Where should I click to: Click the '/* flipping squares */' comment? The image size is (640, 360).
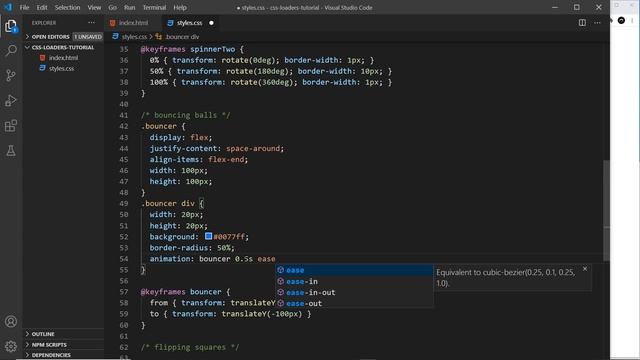point(190,347)
